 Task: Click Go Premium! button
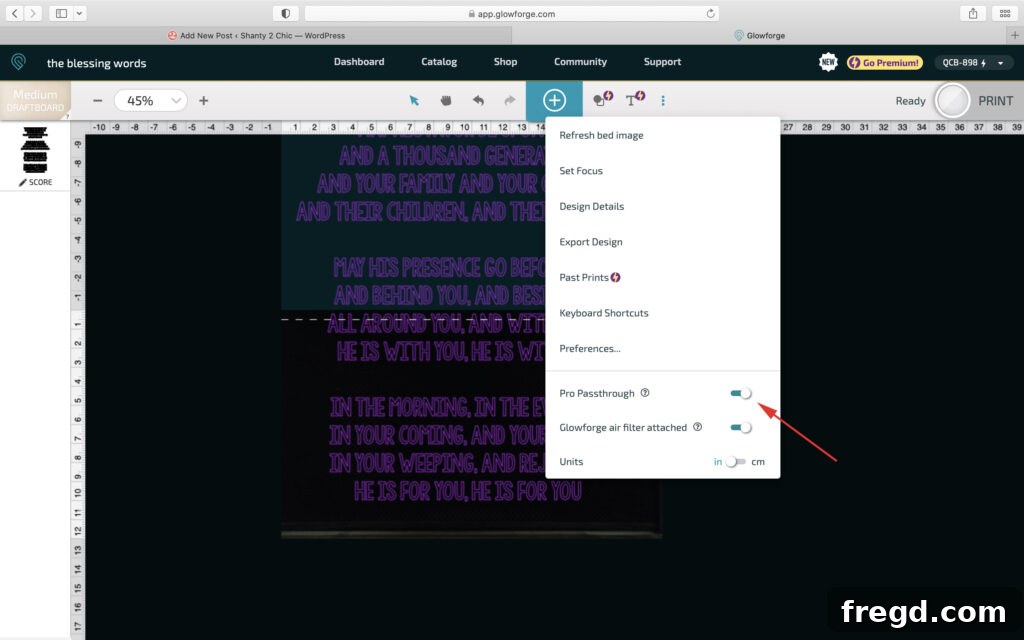click(x=885, y=63)
